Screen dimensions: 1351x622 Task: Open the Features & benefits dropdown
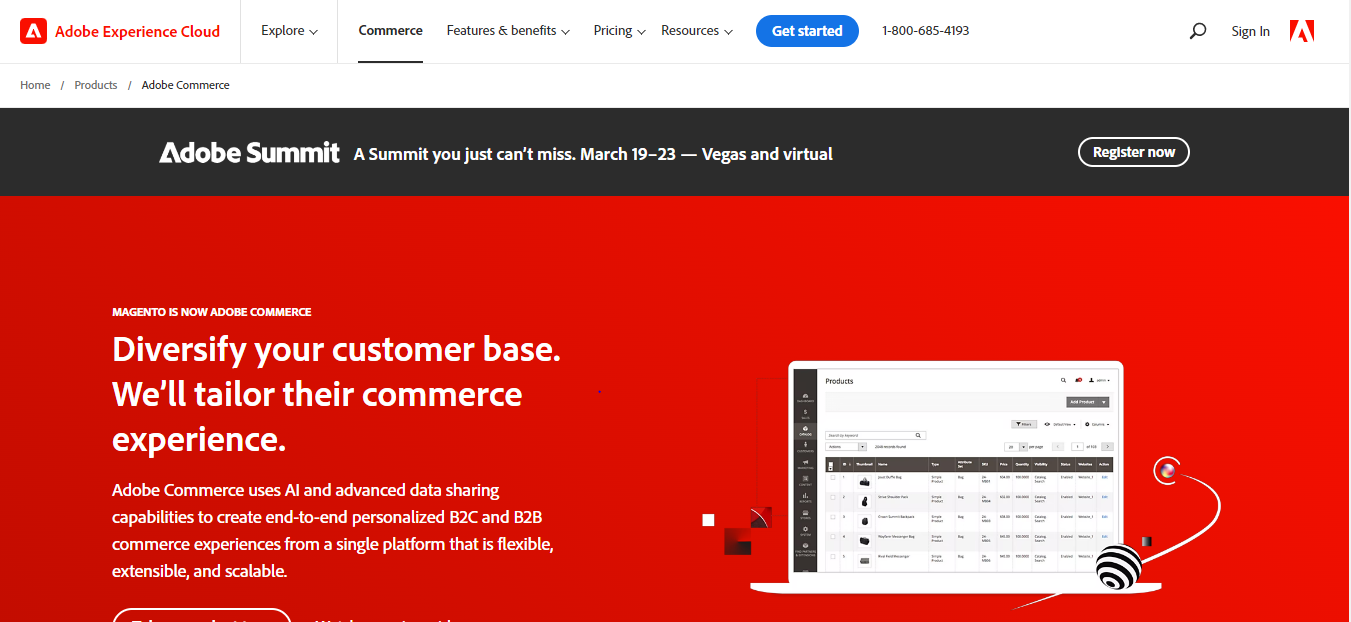508,31
